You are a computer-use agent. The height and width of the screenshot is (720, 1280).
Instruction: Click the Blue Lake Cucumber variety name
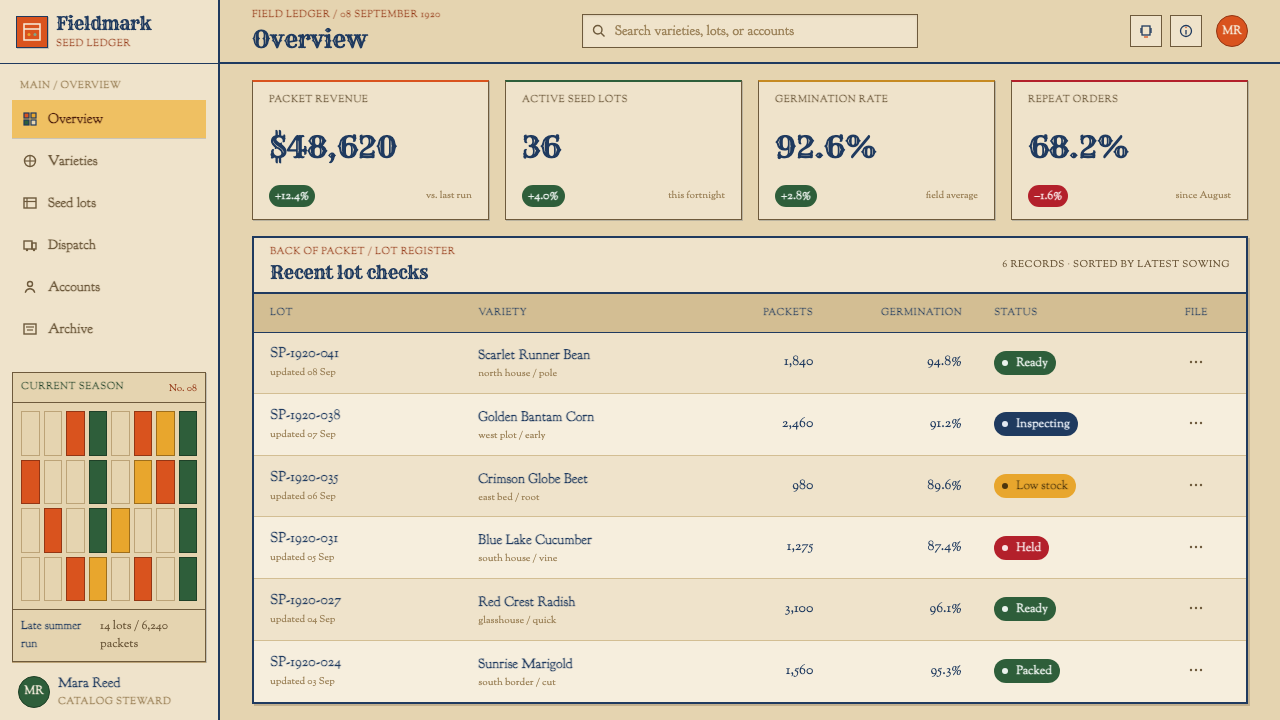[x=535, y=540]
